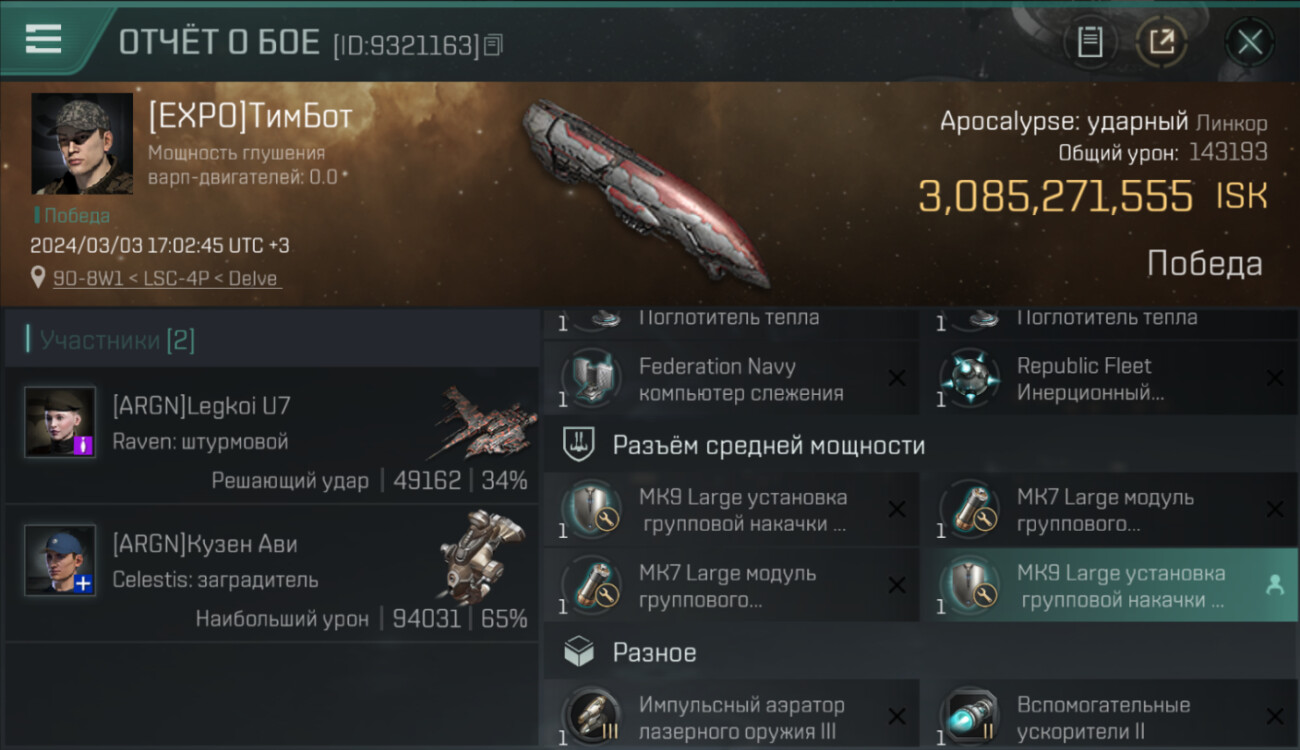Copy the battle report ID
The image size is (1300, 750).
pyautogui.click(x=493, y=45)
